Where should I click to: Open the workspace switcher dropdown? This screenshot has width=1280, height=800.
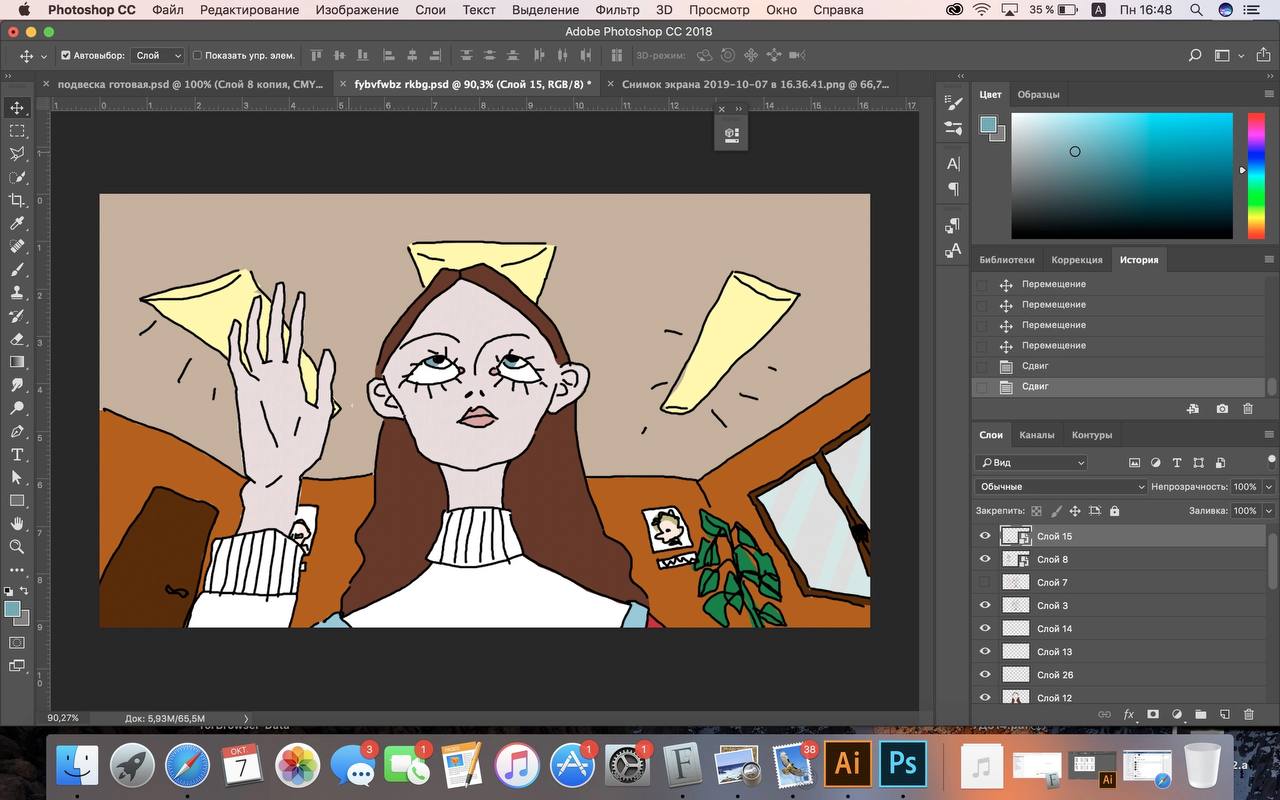click(1227, 56)
